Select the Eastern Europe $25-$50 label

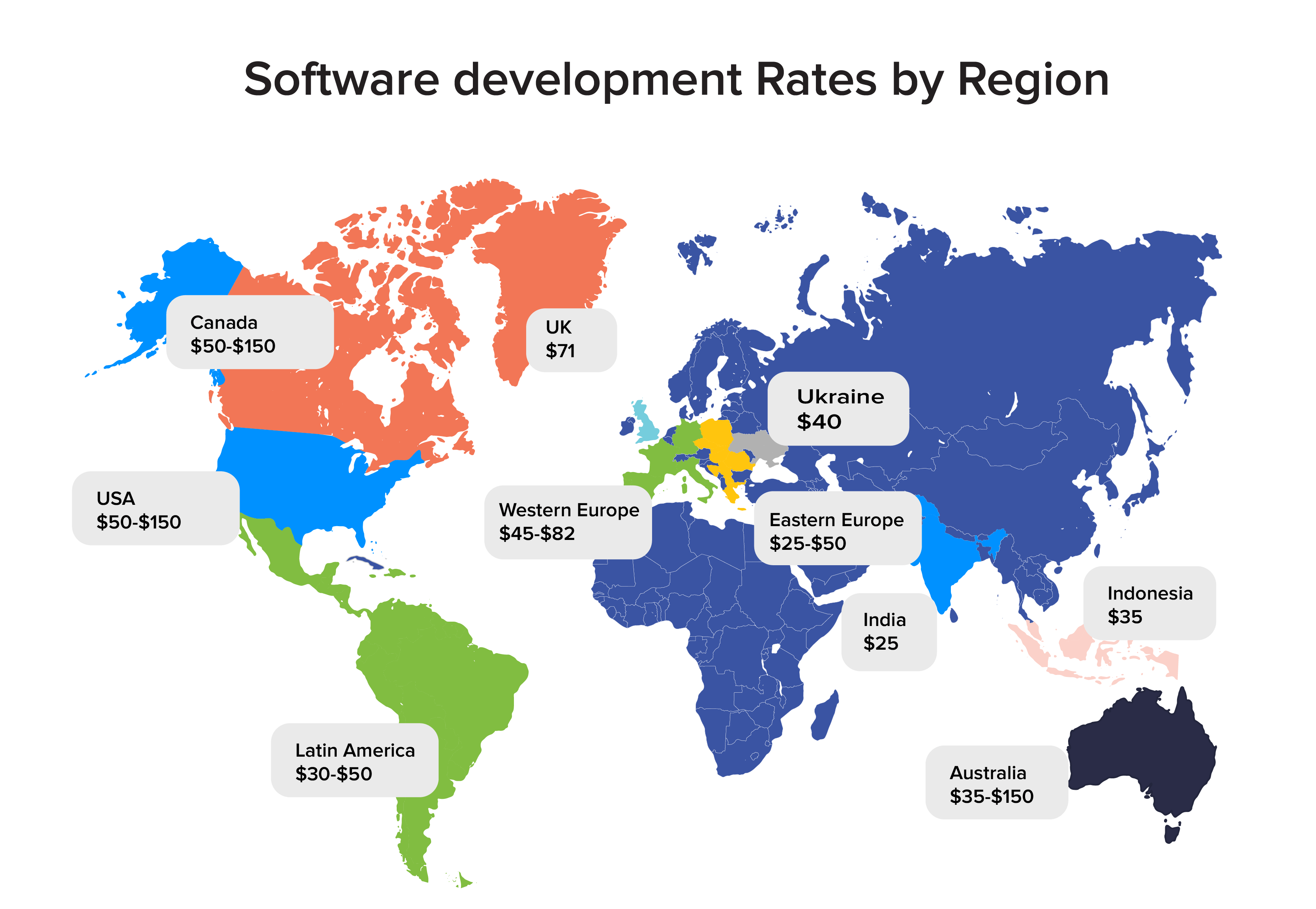click(x=838, y=529)
